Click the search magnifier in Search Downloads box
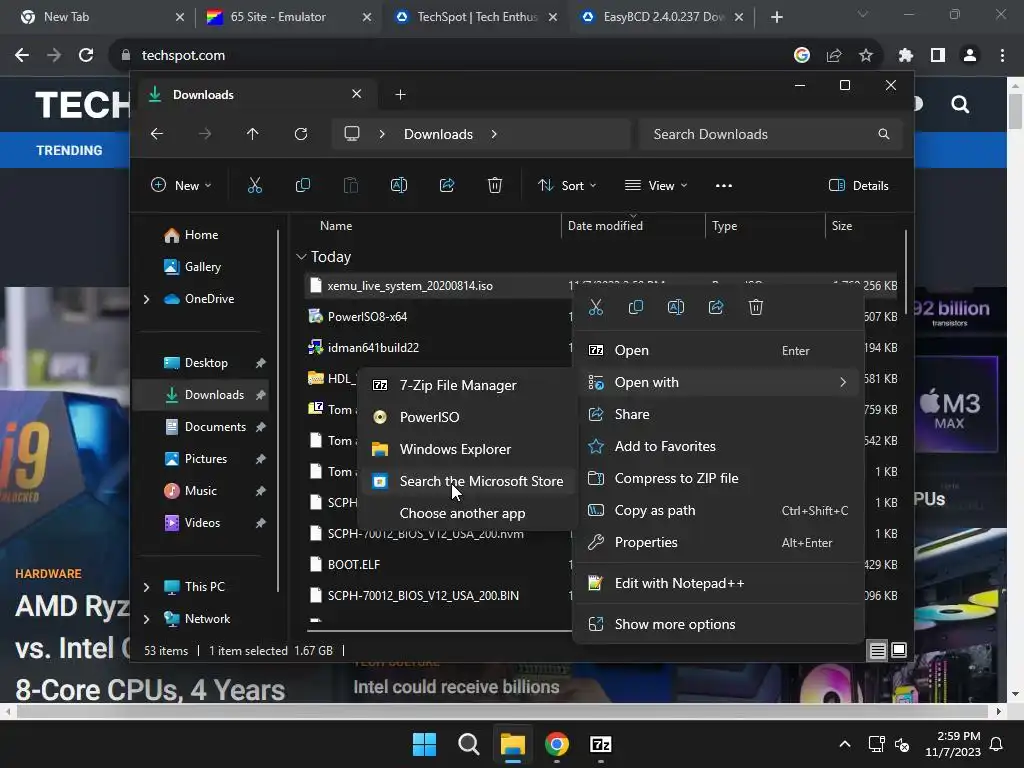The height and width of the screenshot is (768, 1024). point(884,134)
